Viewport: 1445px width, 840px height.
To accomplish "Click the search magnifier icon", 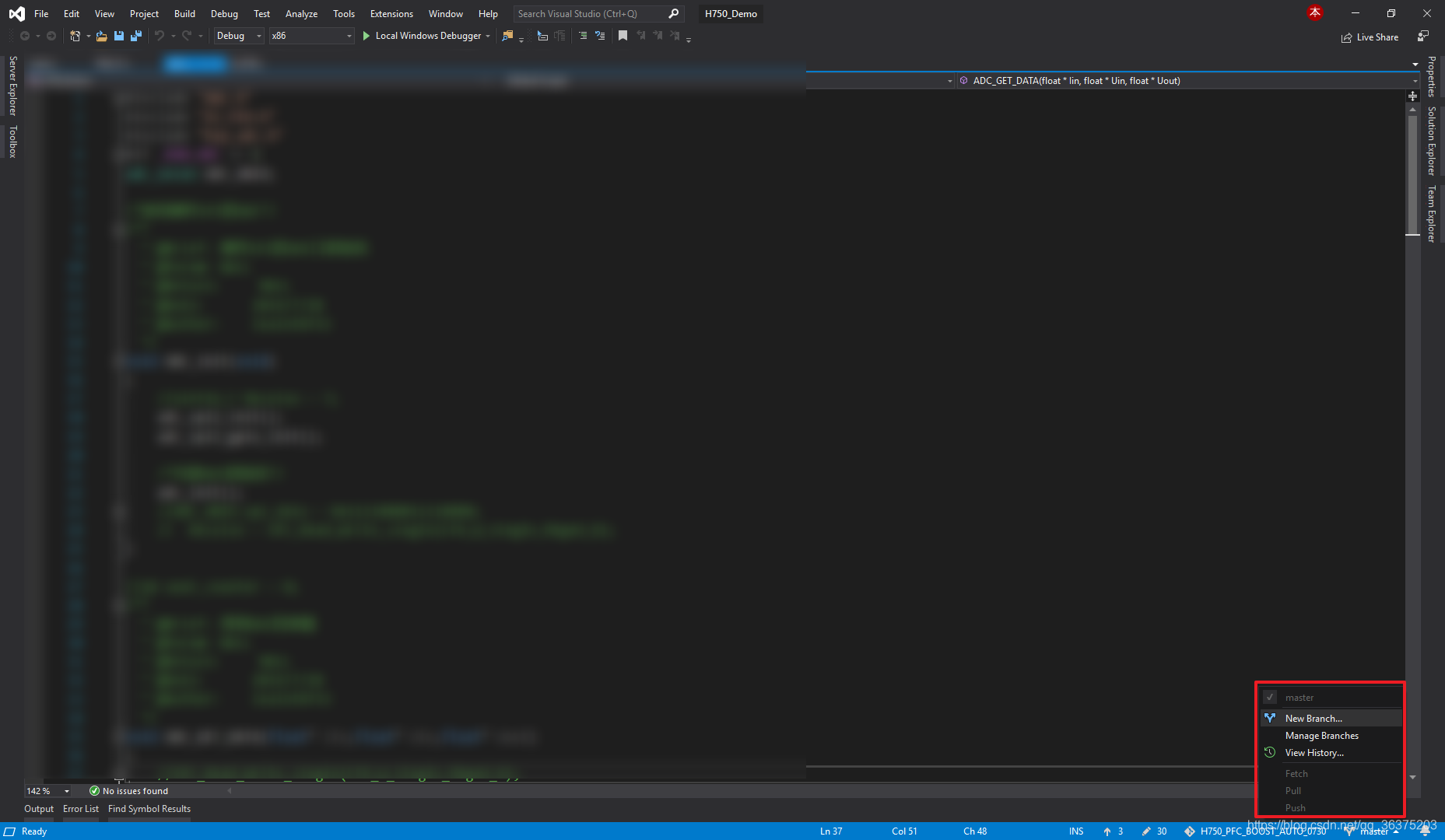I will [674, 14].
